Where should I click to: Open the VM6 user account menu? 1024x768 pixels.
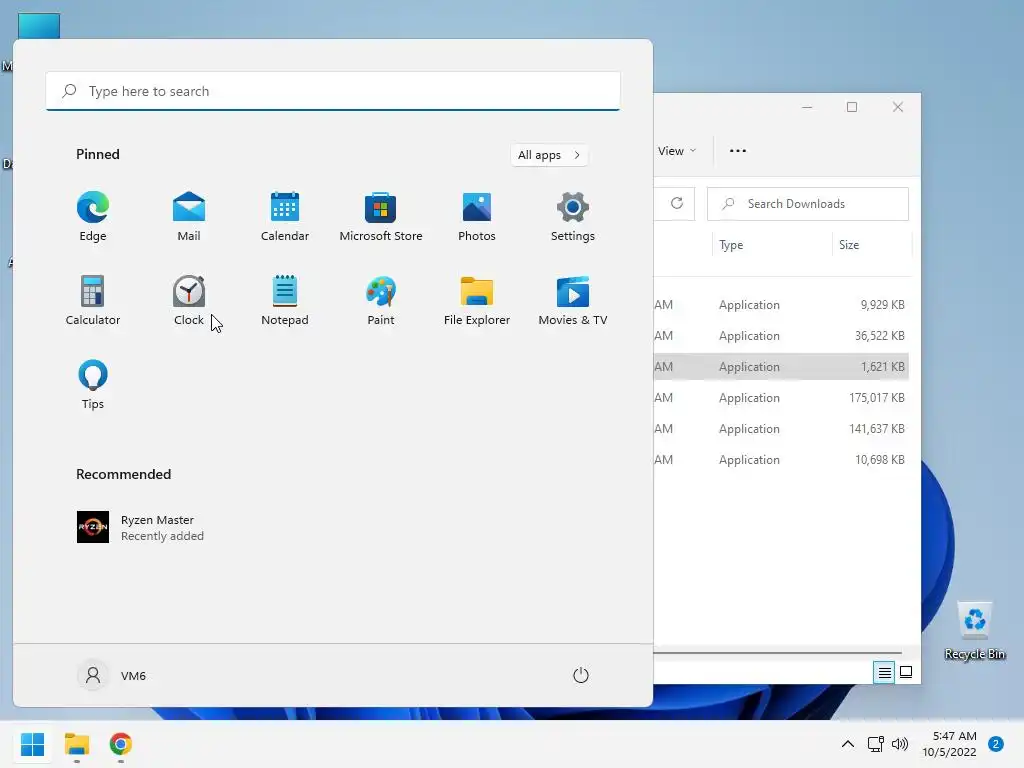[x=112, y=675]
